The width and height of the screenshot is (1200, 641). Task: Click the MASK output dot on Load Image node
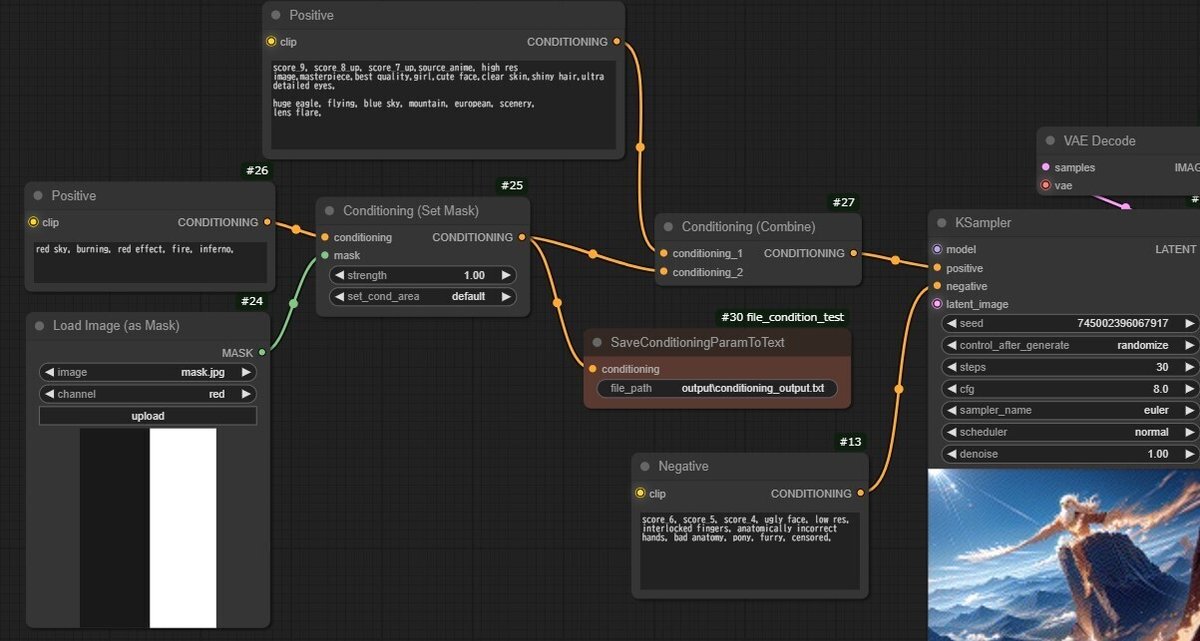[x=261, y=352]
